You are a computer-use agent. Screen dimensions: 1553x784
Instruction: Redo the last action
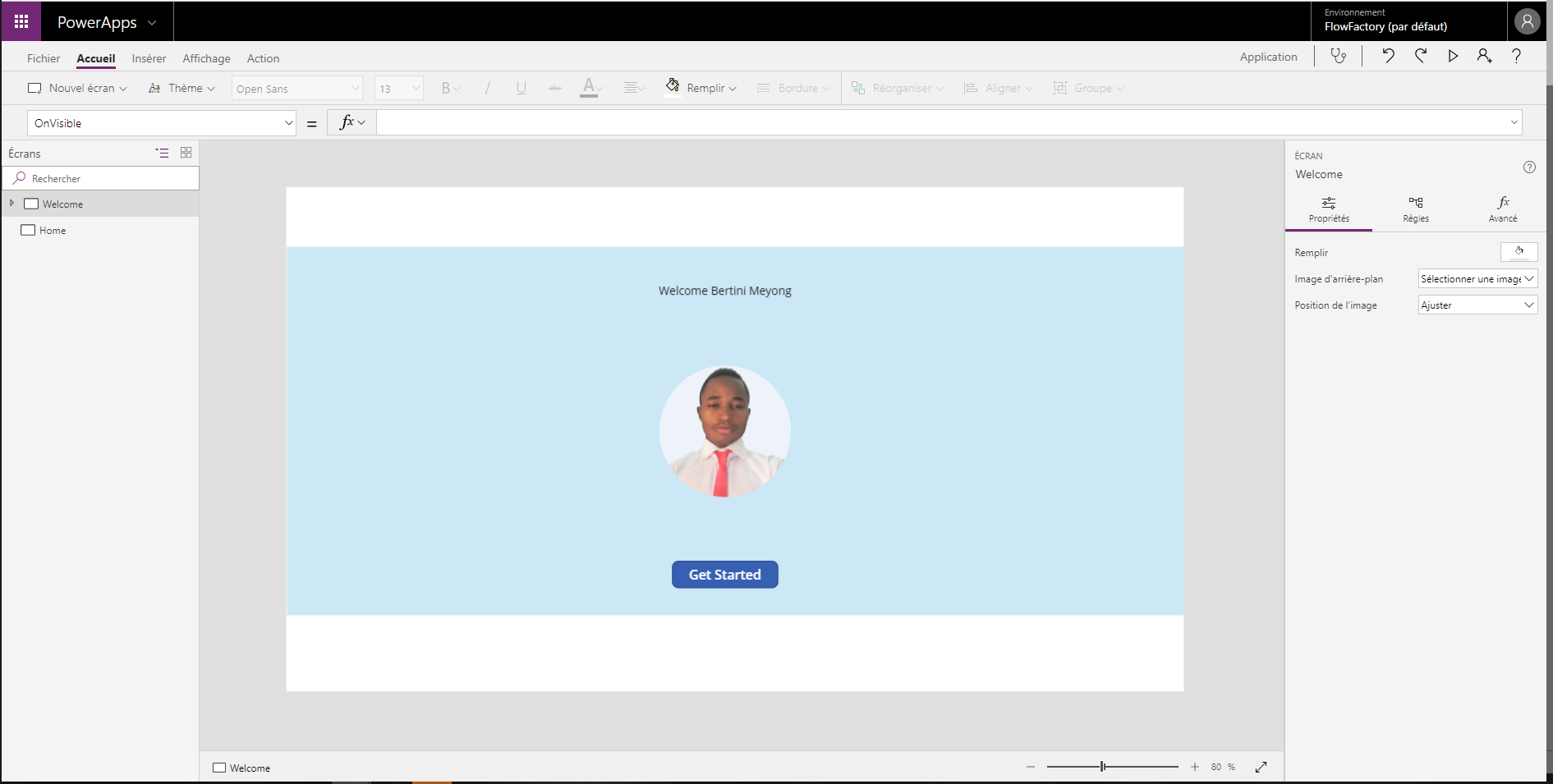click(x=1421, y=56)
